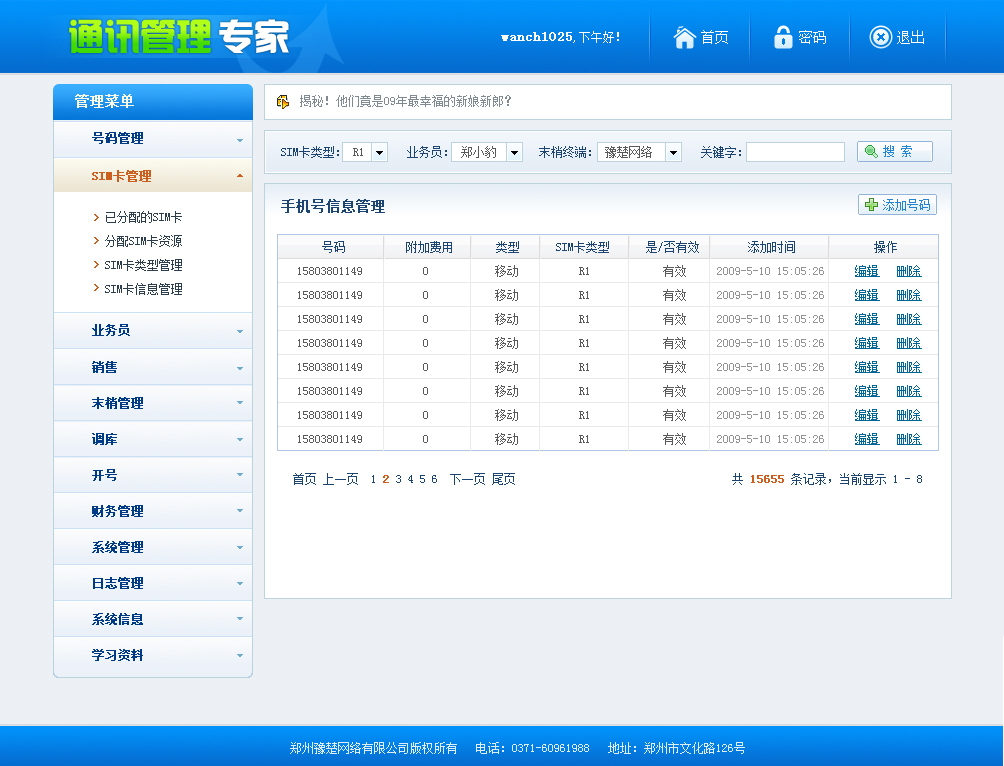The width and height of the screenshot is (1004, 766).
Task: Expand the 开号 menu section
Action: 153,475
